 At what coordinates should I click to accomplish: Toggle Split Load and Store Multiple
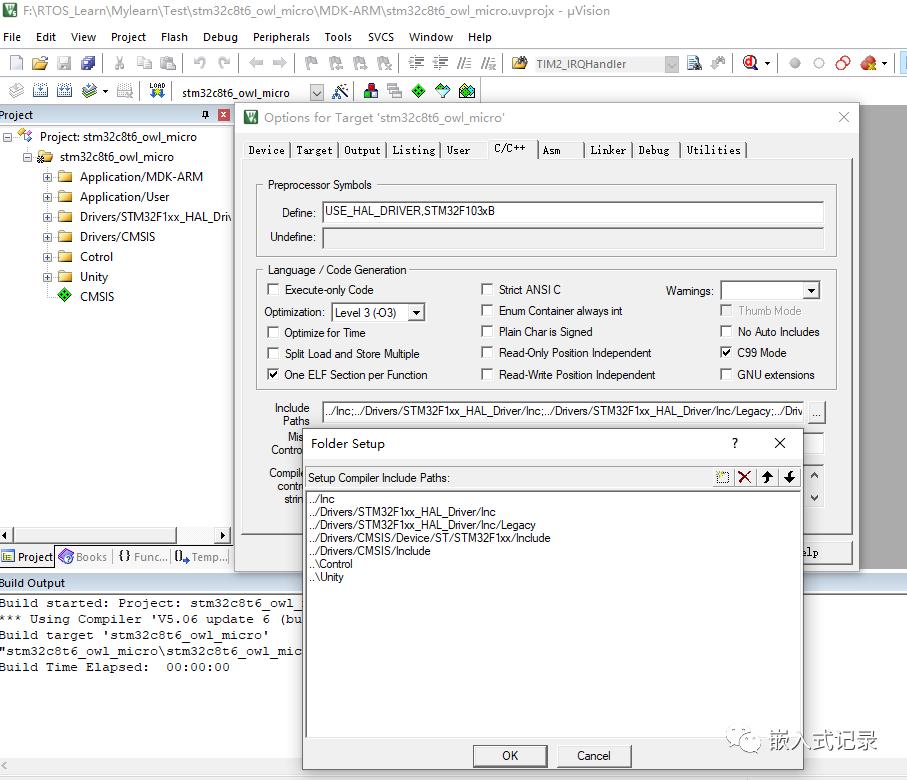273,353
